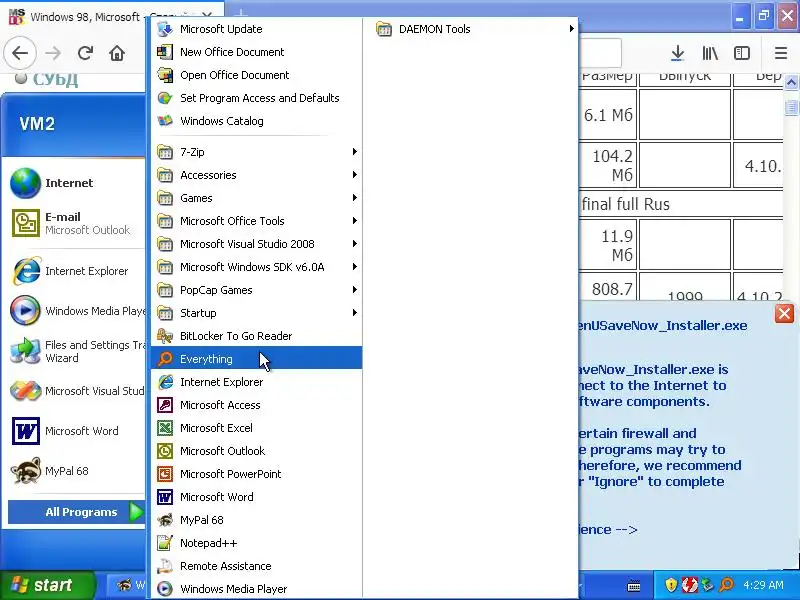This screenshot has height=600, width=800.
Task: Expand Microsoft Office Tools folder
Action: point(257,220)
